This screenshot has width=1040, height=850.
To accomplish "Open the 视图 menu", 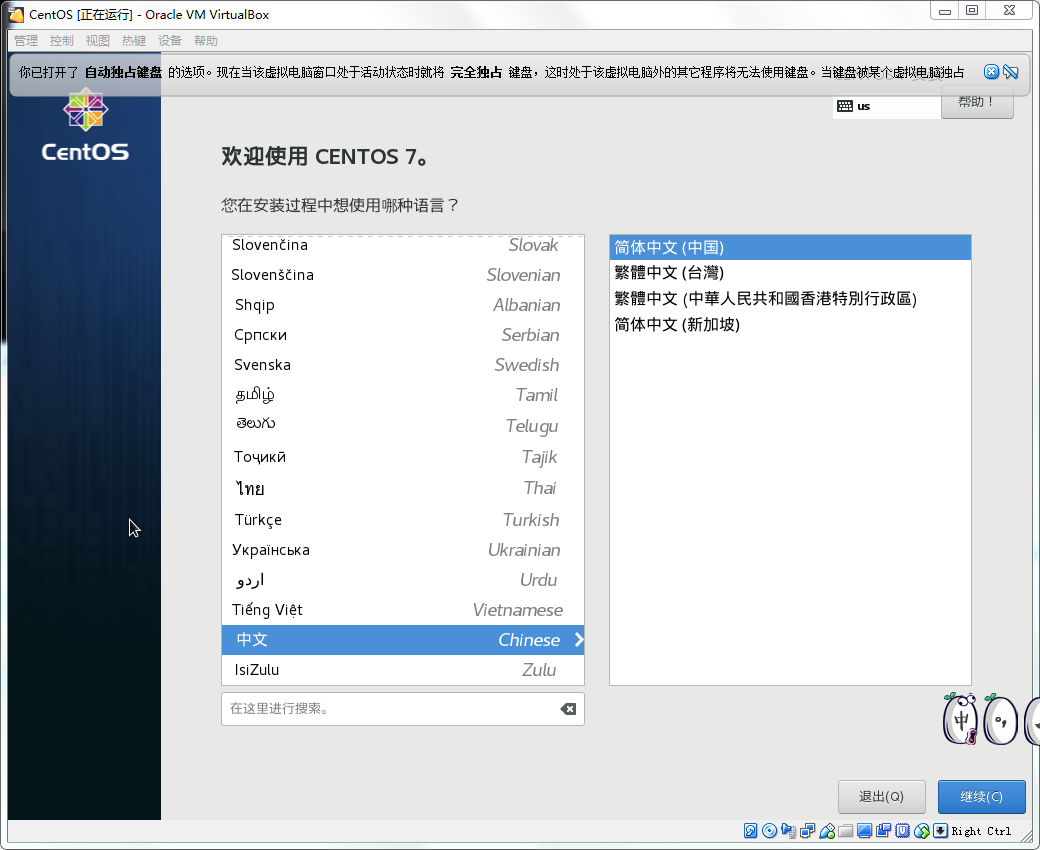I will [x=97, y=40].
